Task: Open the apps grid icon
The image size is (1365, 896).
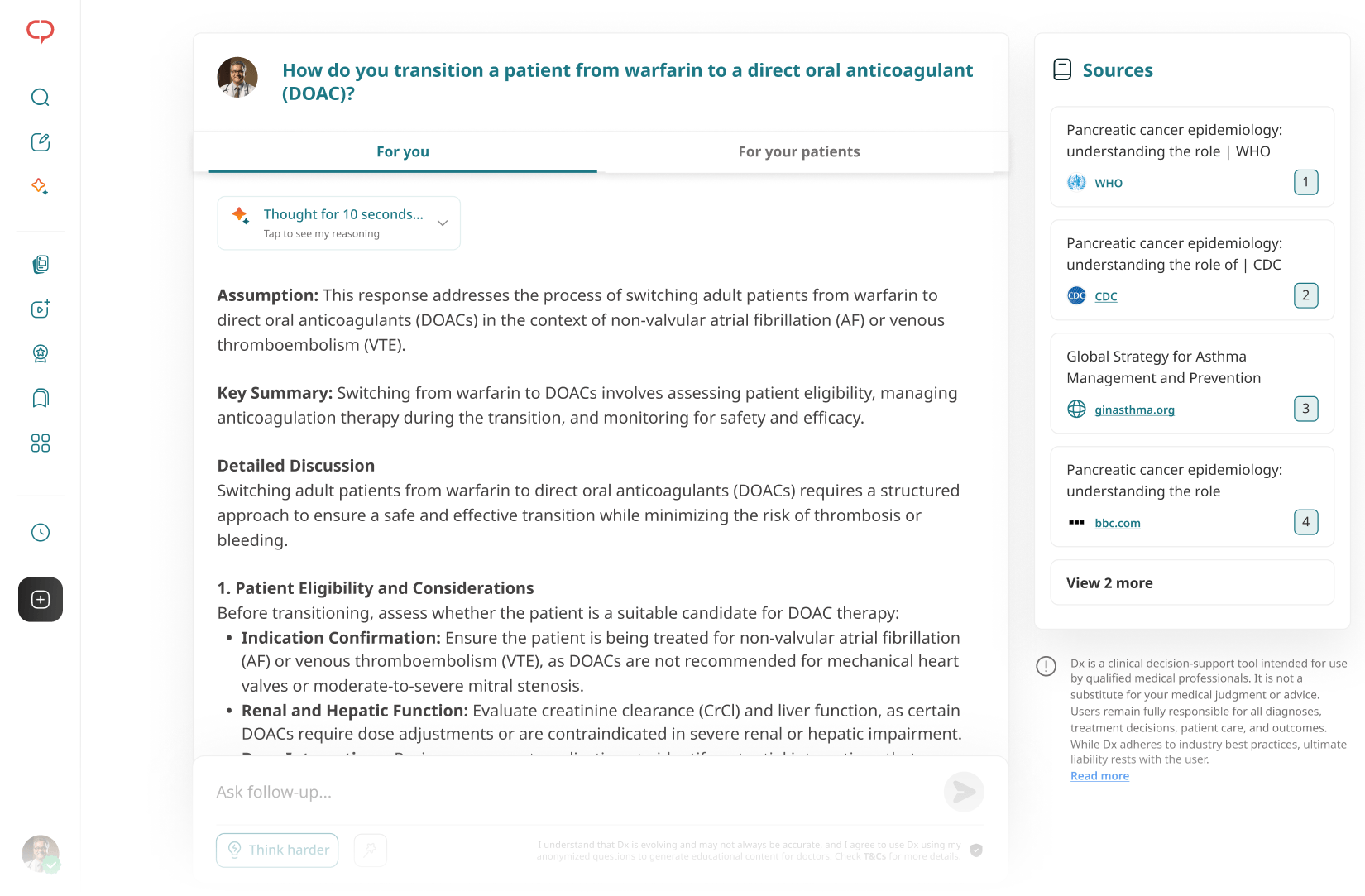Action: click(x=41, y=443)
